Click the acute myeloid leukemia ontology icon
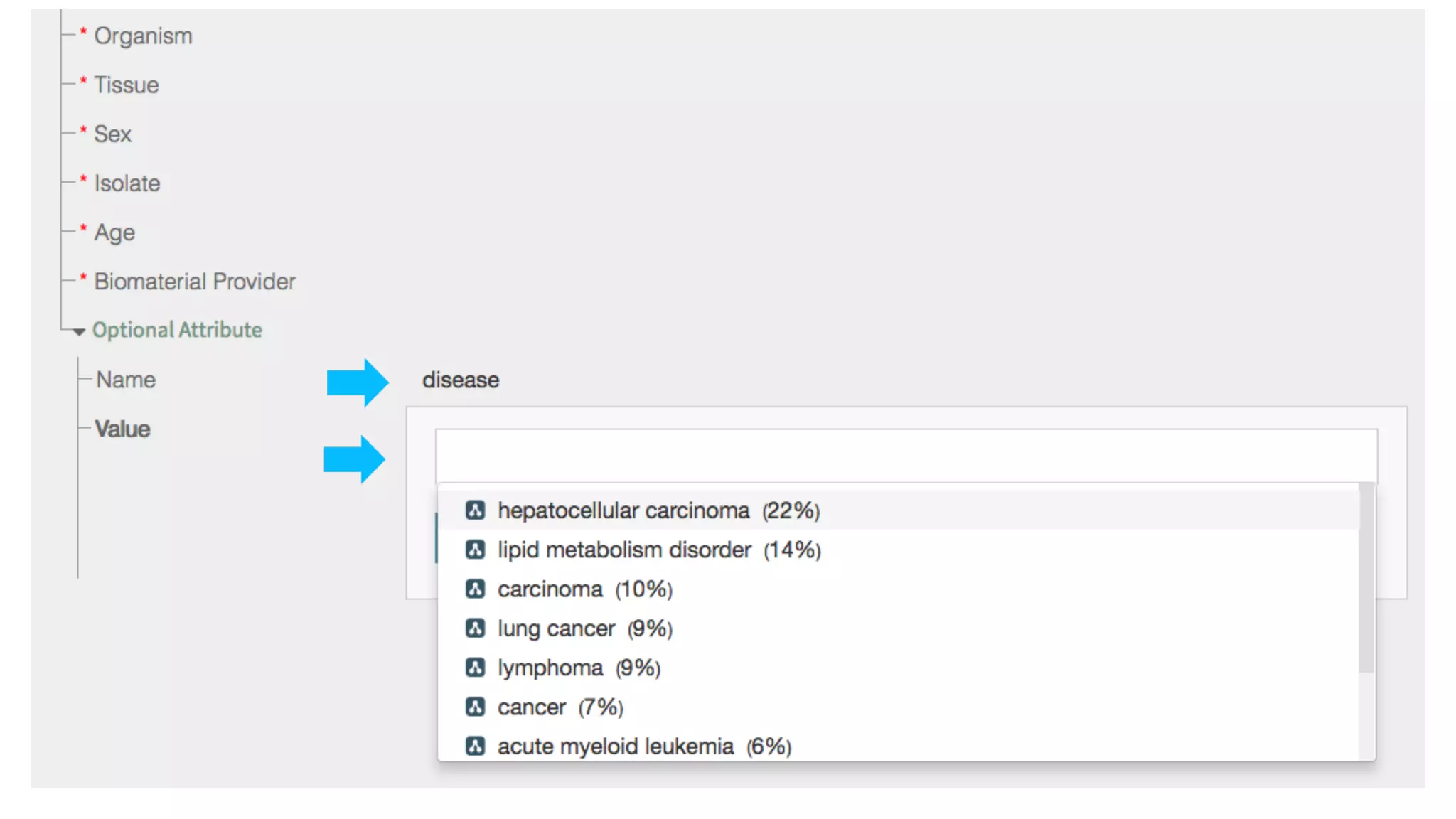Screen dimensions: 1456x819 [475, 746]
